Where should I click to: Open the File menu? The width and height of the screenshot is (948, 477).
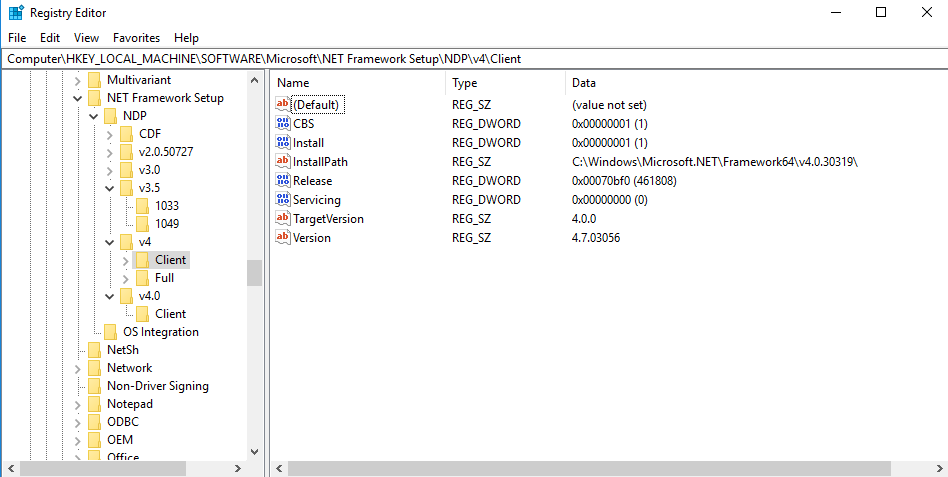[x=17, y=37]
